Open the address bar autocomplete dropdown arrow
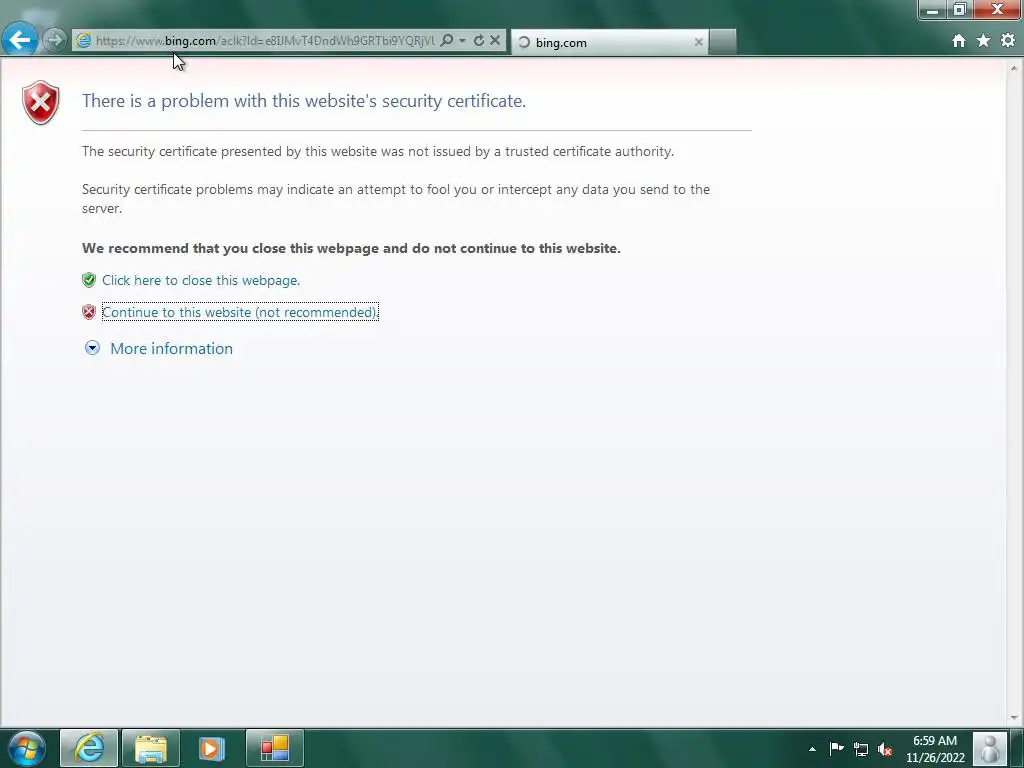The image size is (1024, 768). pyautogui.click(x=462, y=40)
